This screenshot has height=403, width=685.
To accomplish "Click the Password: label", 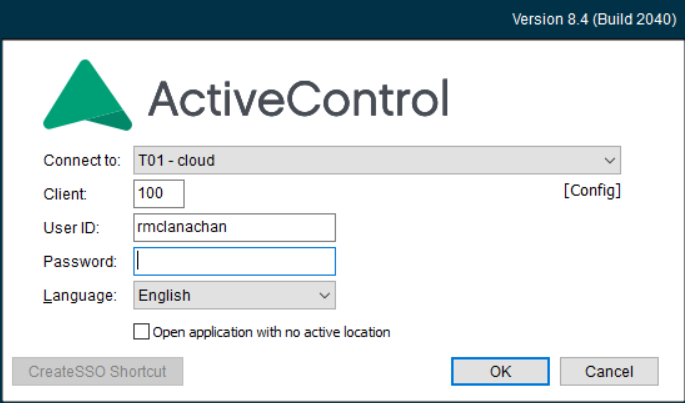I will pyautogui.click(x=80, y=261).
